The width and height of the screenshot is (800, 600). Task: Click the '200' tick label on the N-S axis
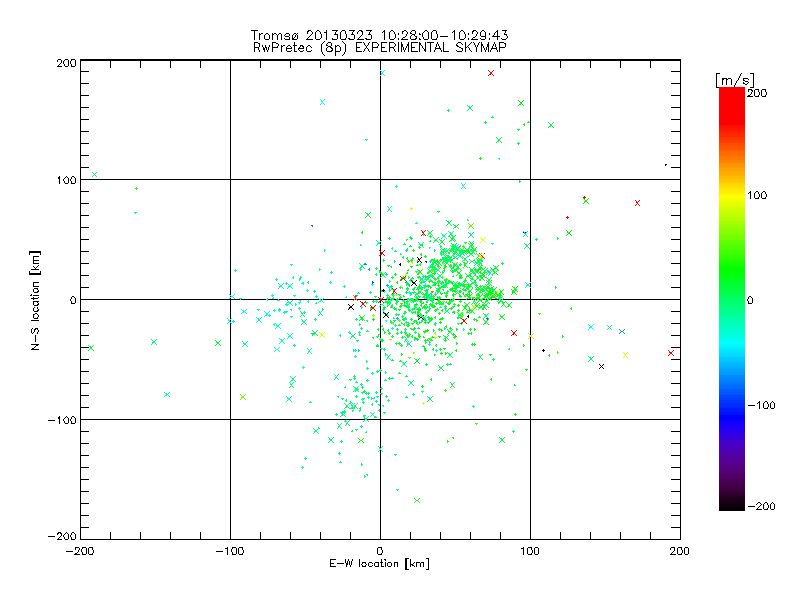[66, 63]
